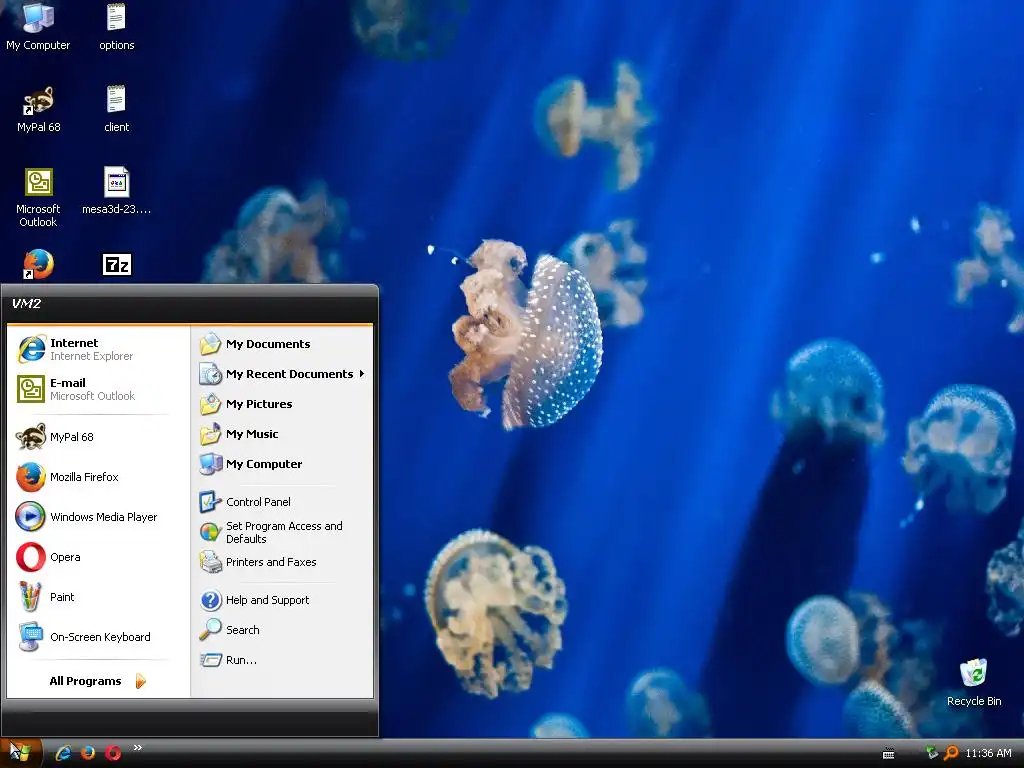This screenshot has height=768, width=1024.
Task: Click the 11:36 AM clock
Action: click(988, 754)
